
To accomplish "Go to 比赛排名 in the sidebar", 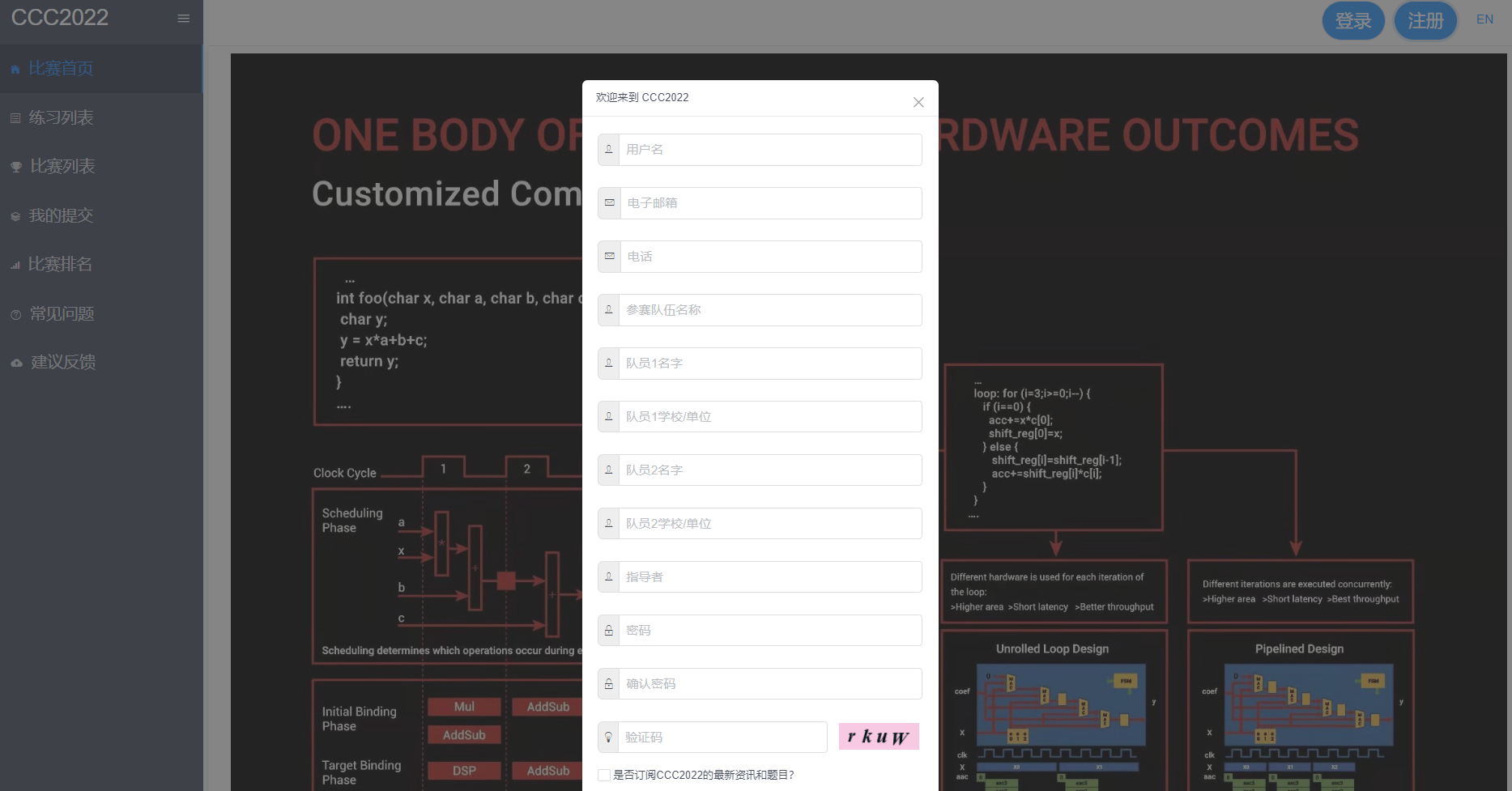I will coord(60,265).
